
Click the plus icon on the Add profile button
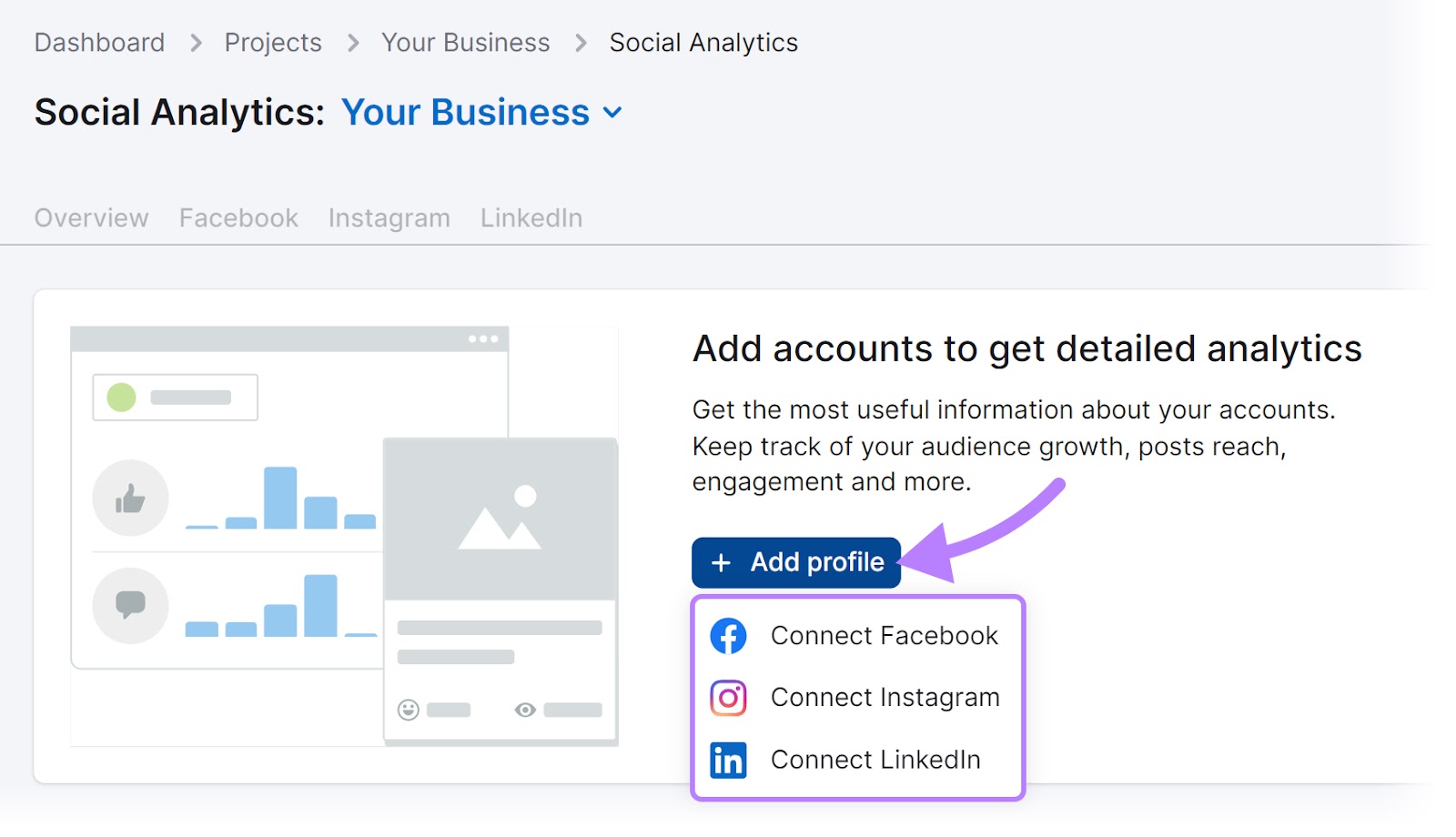tap(720, 562)
